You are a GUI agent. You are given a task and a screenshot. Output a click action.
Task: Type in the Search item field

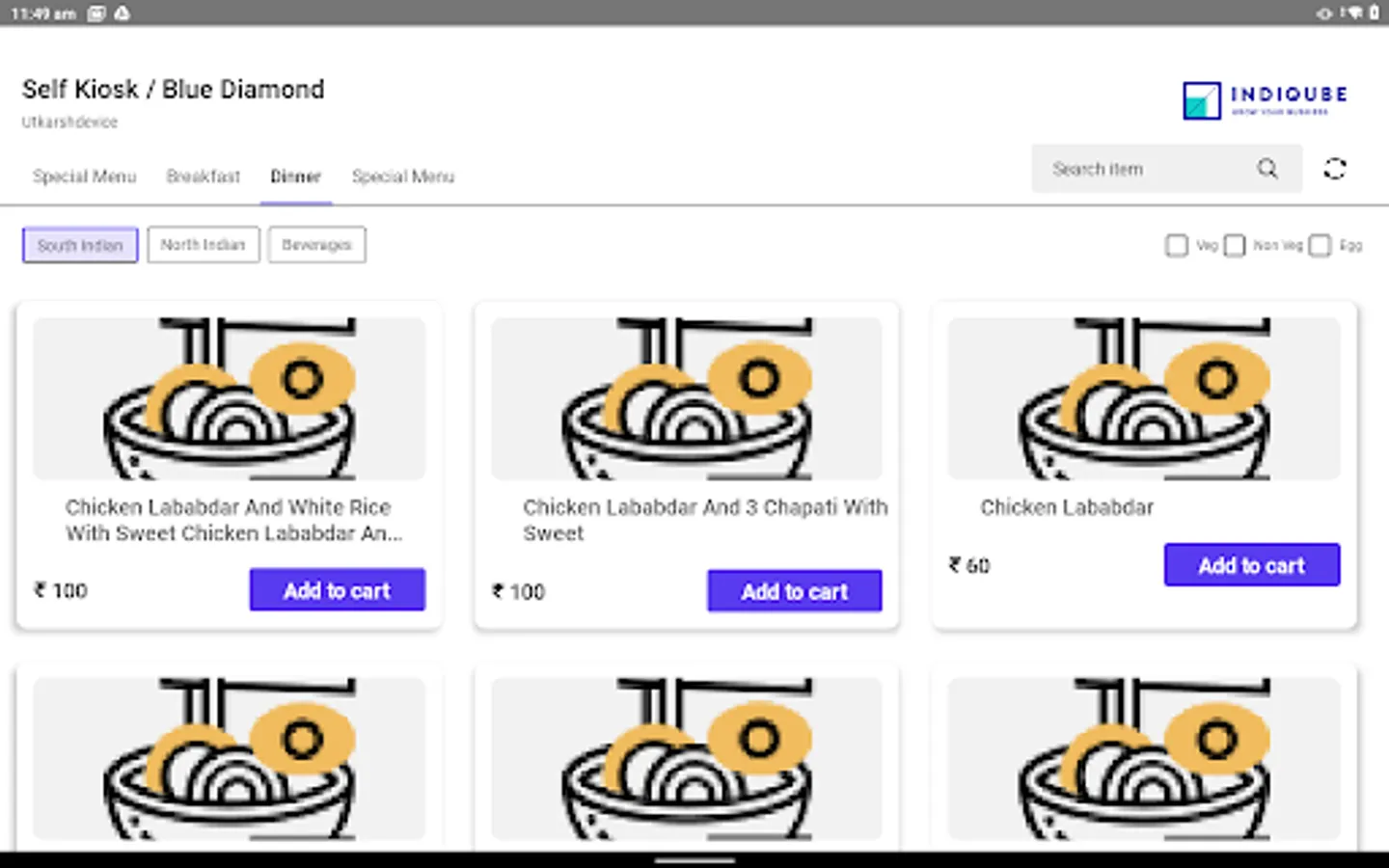[1138, 169]
